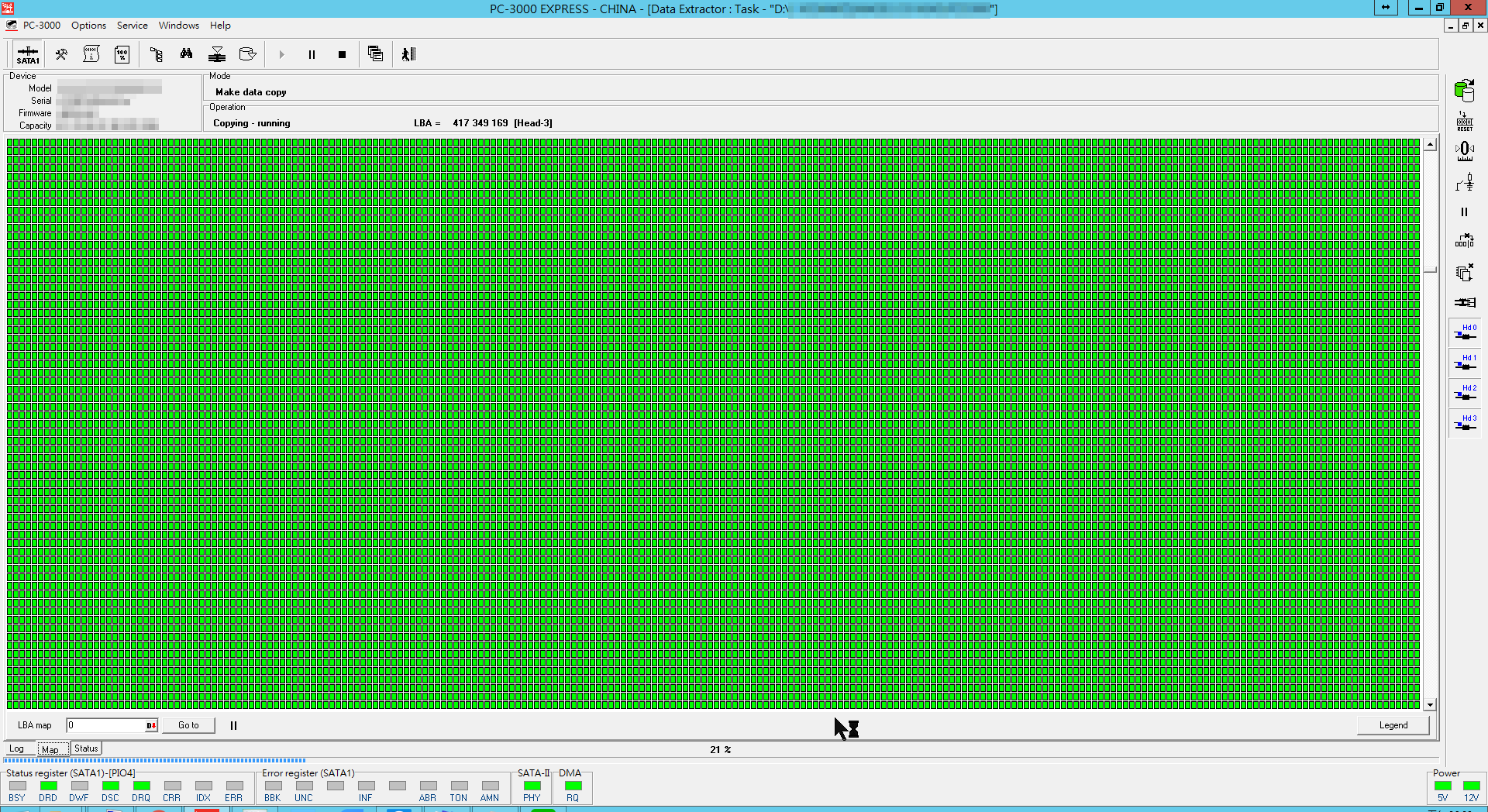1488x812 pixels.
Task: Click the blue copy progress bar
Action: 155,761
